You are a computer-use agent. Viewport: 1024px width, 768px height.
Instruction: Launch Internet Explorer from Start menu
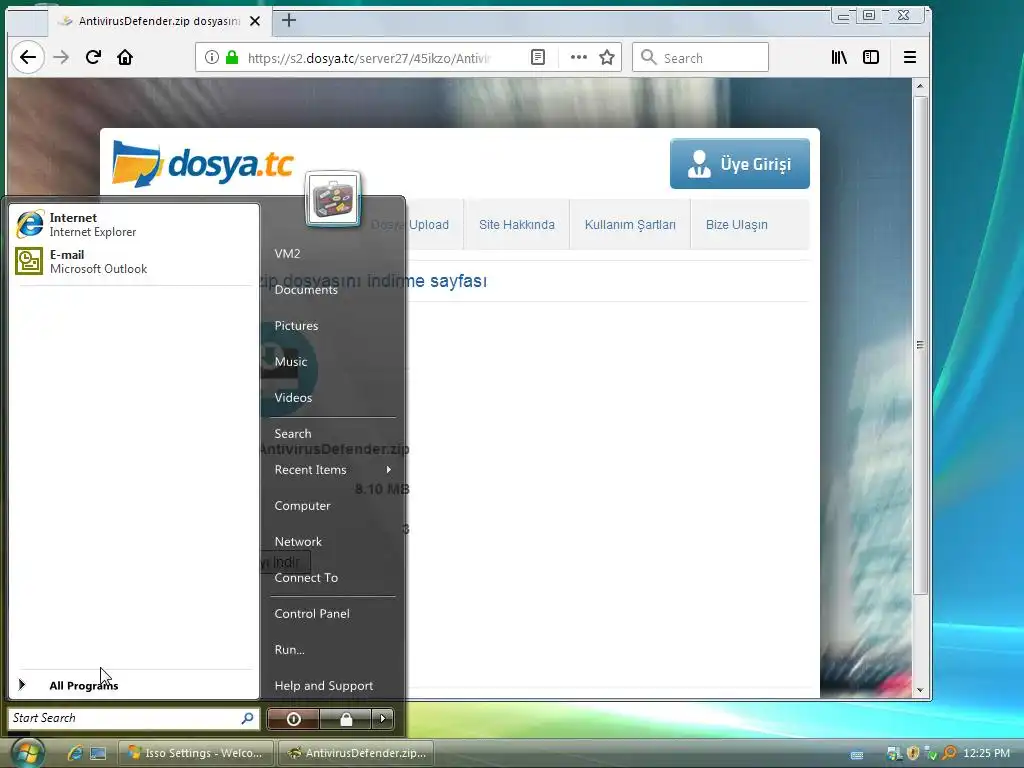[133, 225]
